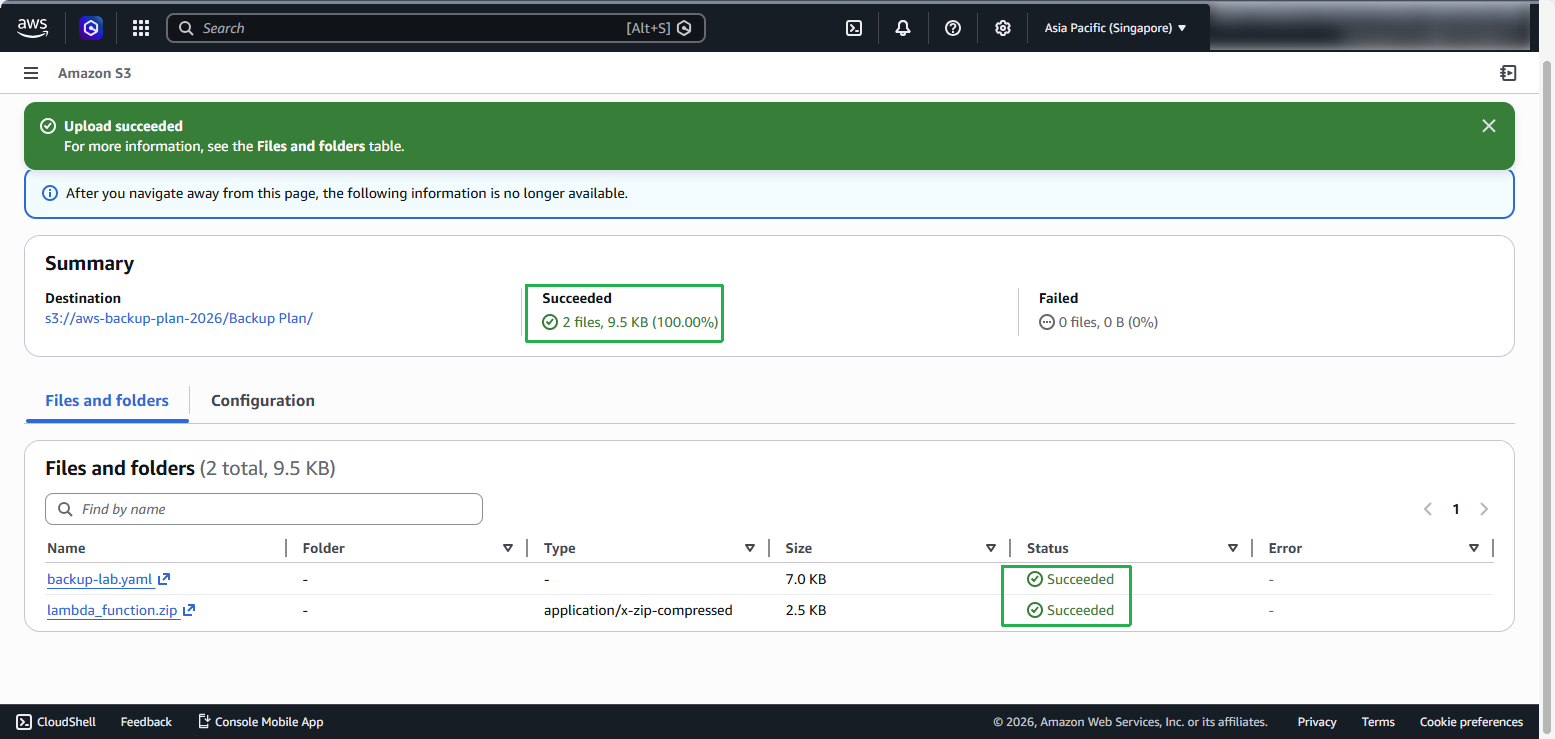Focus the Find by name filter field
The height and width of the screenshot is (739, 1555).
click(264, 509)
